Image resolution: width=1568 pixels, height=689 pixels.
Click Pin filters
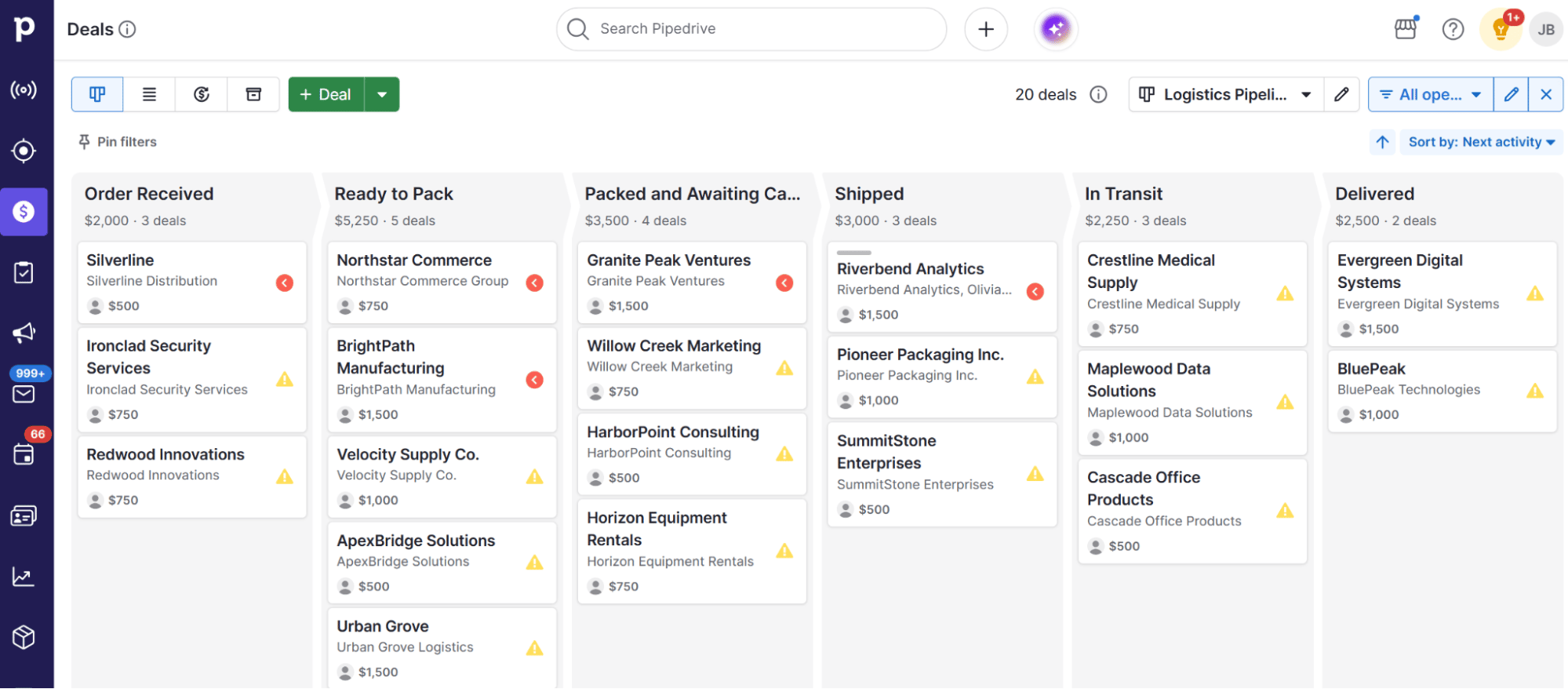(x=118, y=142)
